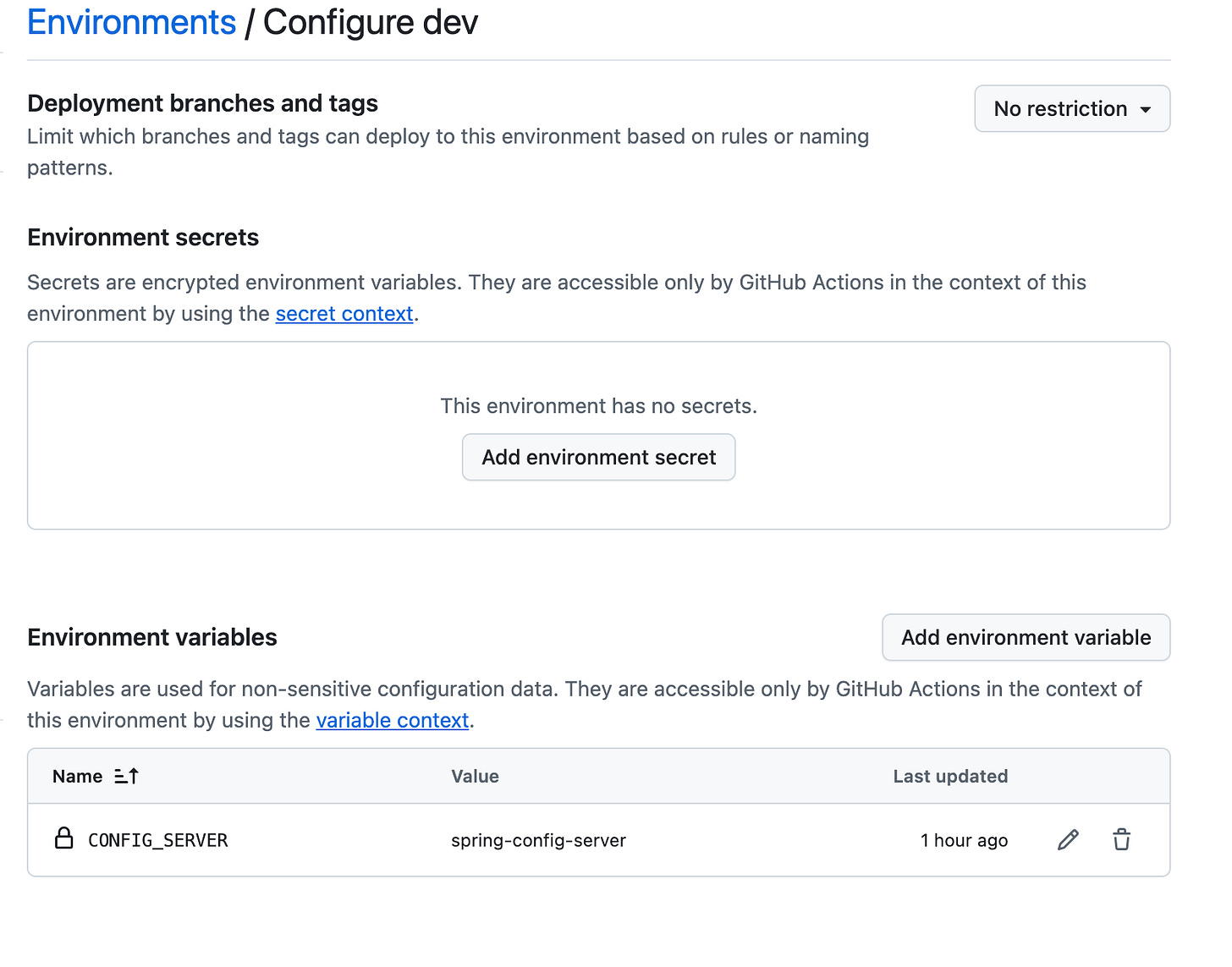
Task: Click the Environment variables heading
Action: tap(152, 638)
